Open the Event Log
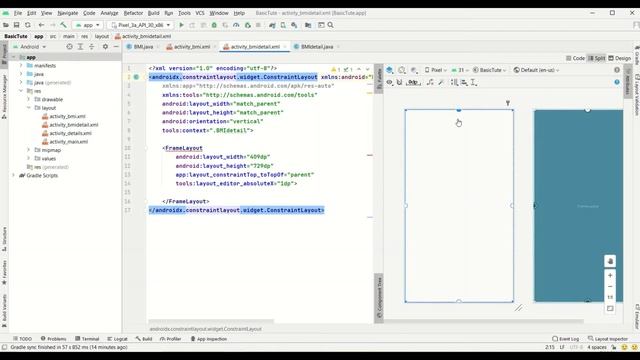640x360 pixels. [565, 339]
